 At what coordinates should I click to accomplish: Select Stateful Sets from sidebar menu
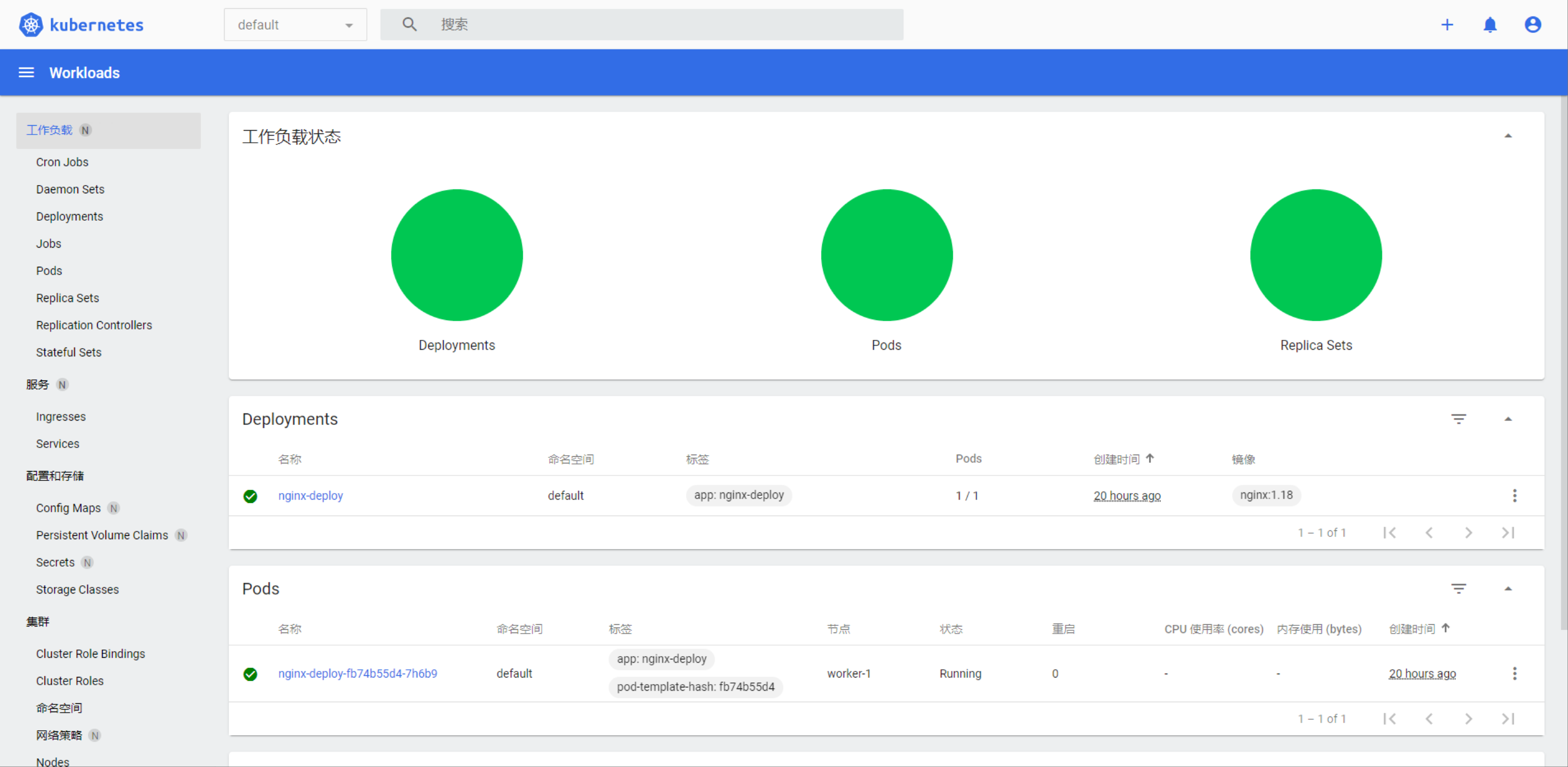click(x=67, y=353)
